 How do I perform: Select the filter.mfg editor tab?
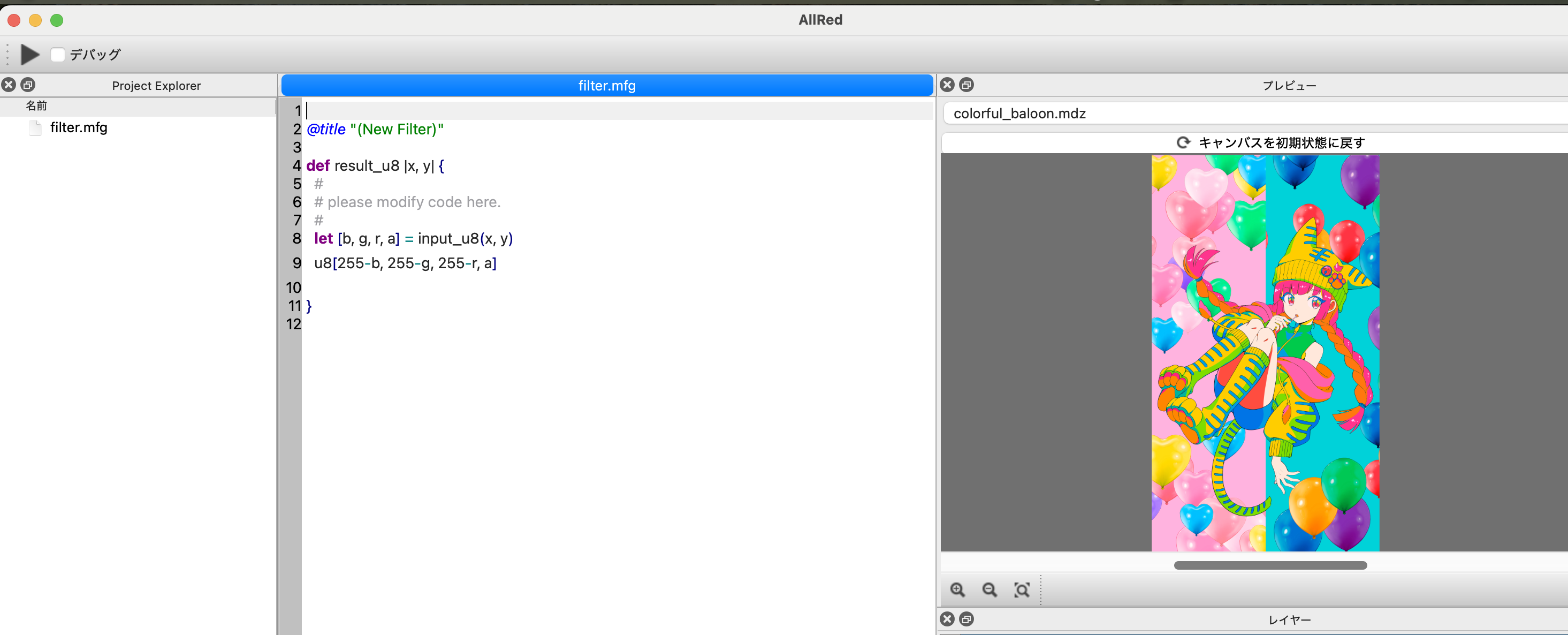606,85
